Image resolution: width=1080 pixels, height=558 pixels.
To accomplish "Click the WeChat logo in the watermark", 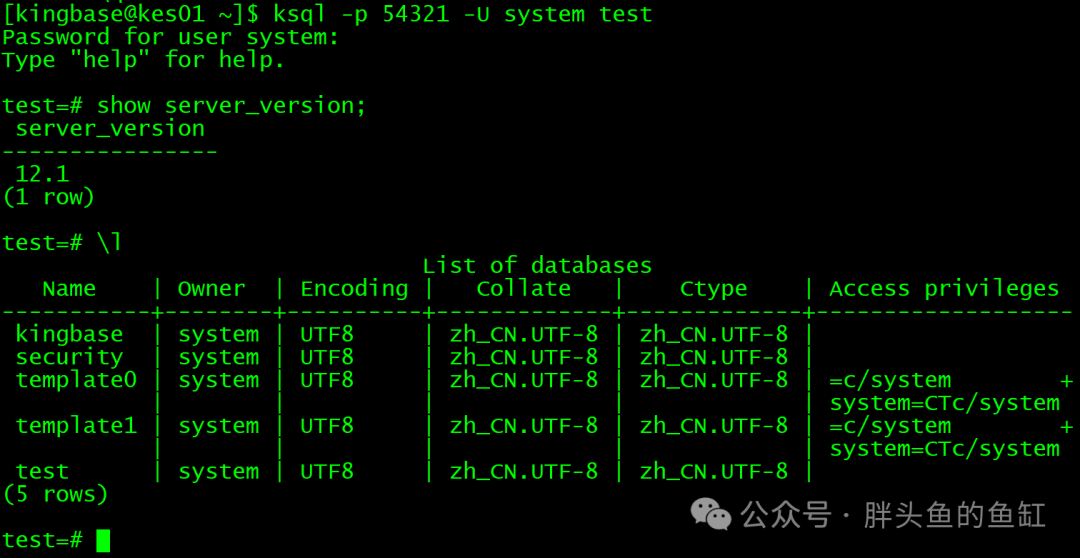I will point(711,514).
